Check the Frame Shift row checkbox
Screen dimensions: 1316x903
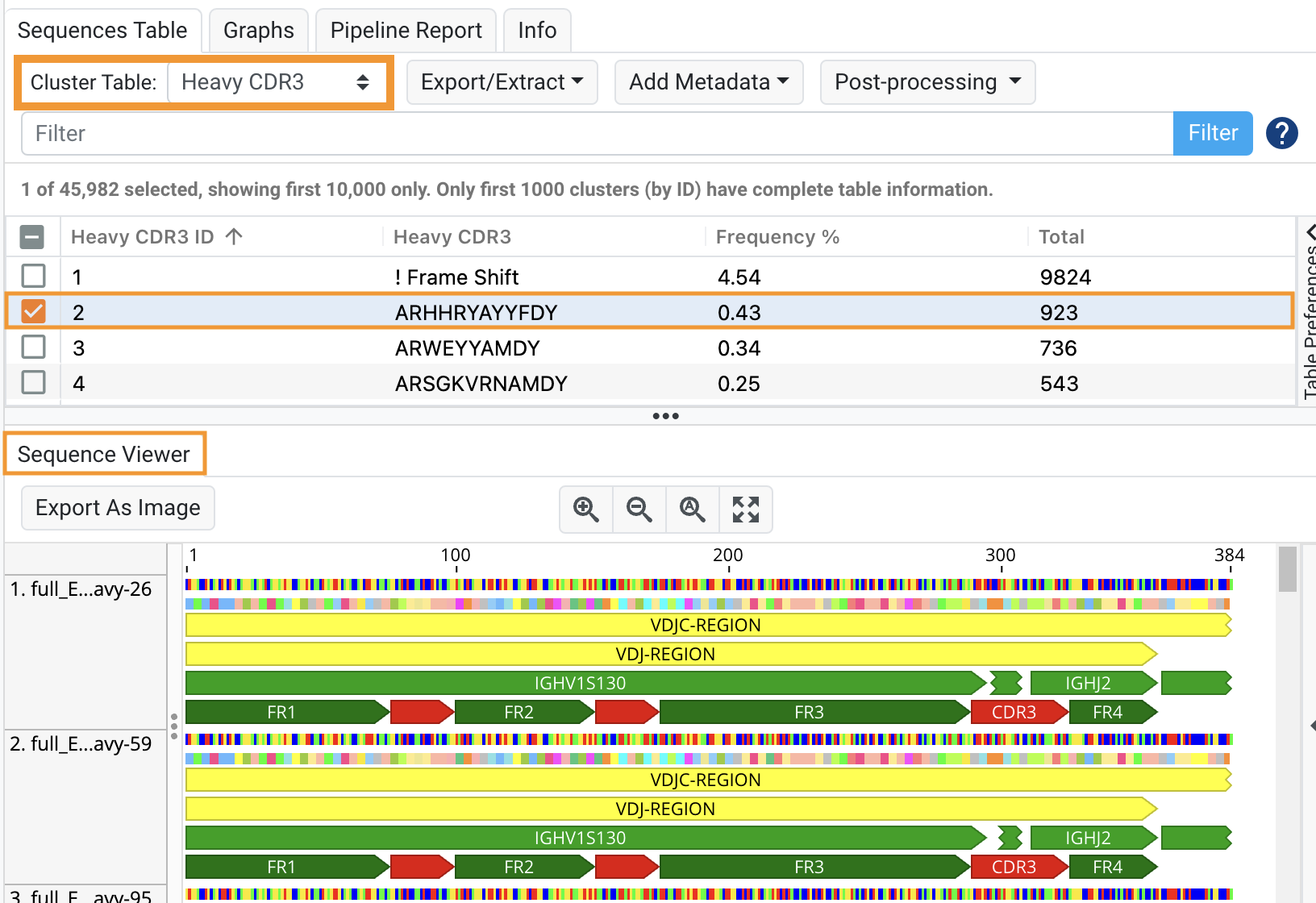click(x=33, y=276)
